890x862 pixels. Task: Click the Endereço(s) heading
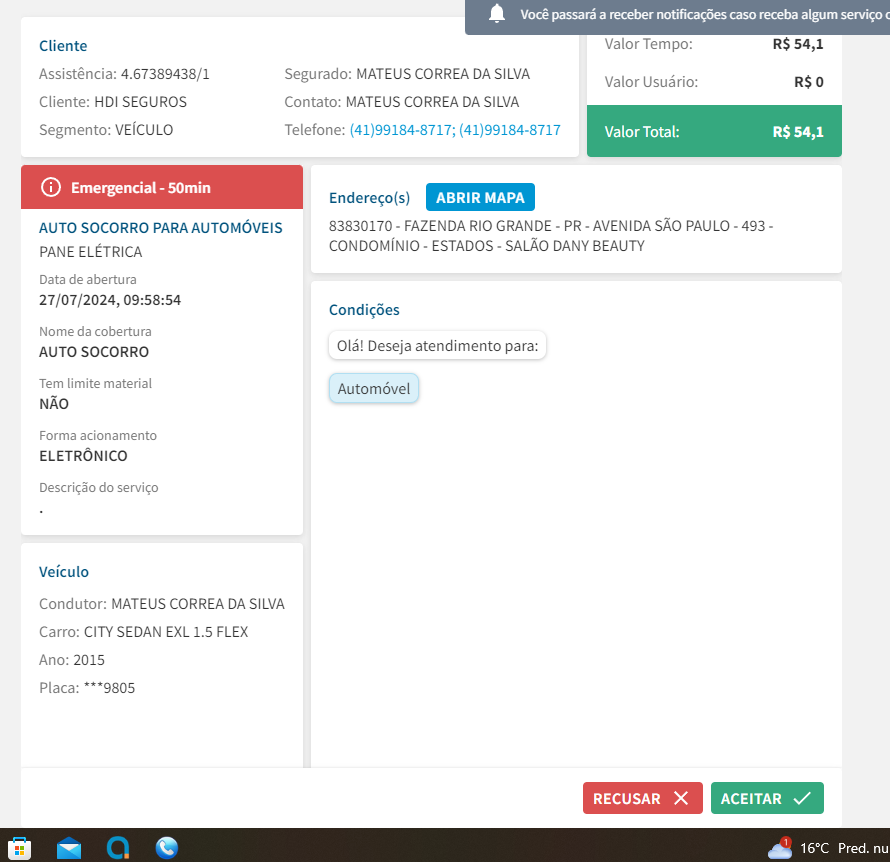tap(369, 198)
